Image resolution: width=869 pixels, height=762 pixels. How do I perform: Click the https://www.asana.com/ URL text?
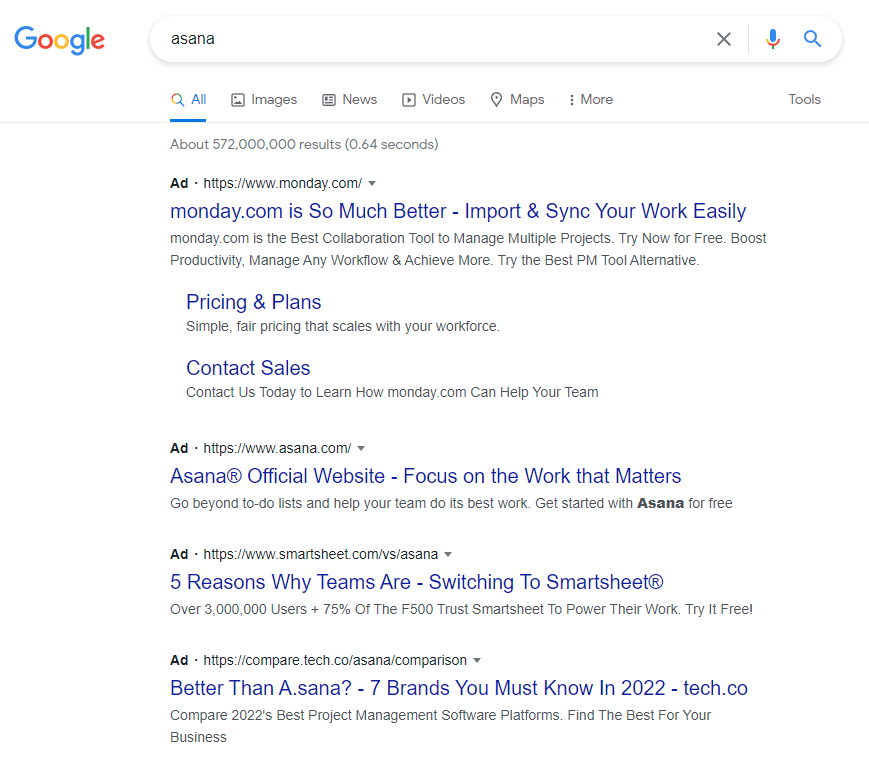coord(277,448)
